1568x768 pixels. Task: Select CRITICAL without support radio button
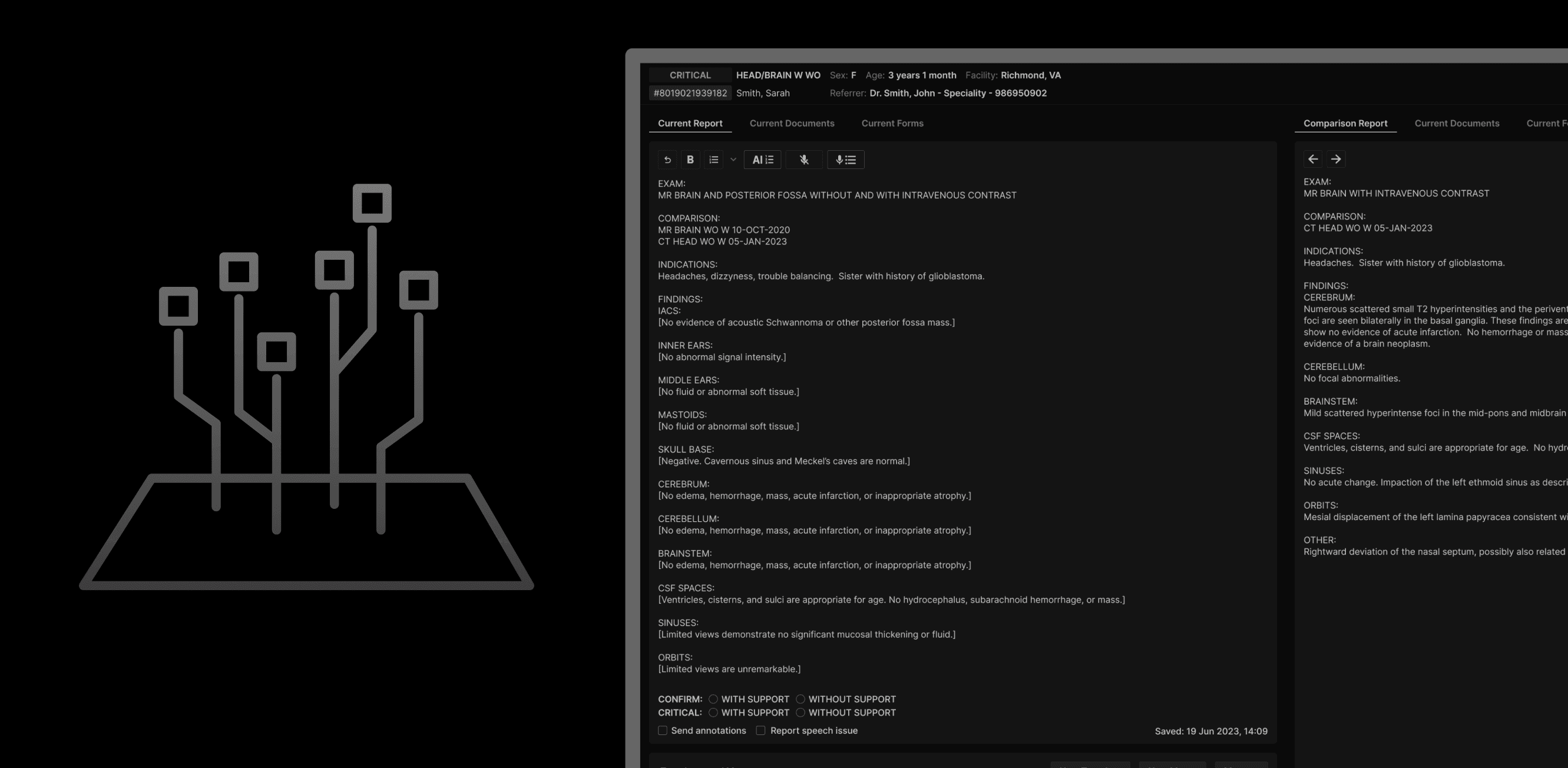800,712
